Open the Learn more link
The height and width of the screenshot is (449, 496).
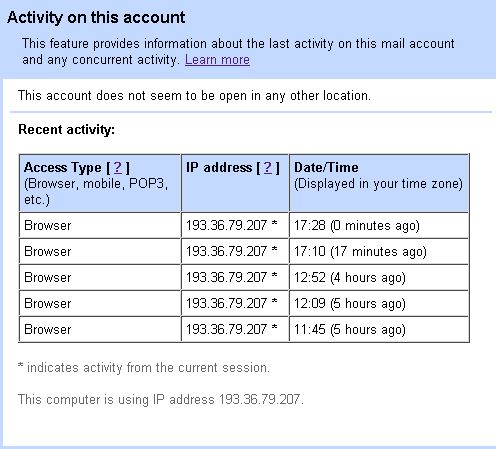[x=217, y=60]
